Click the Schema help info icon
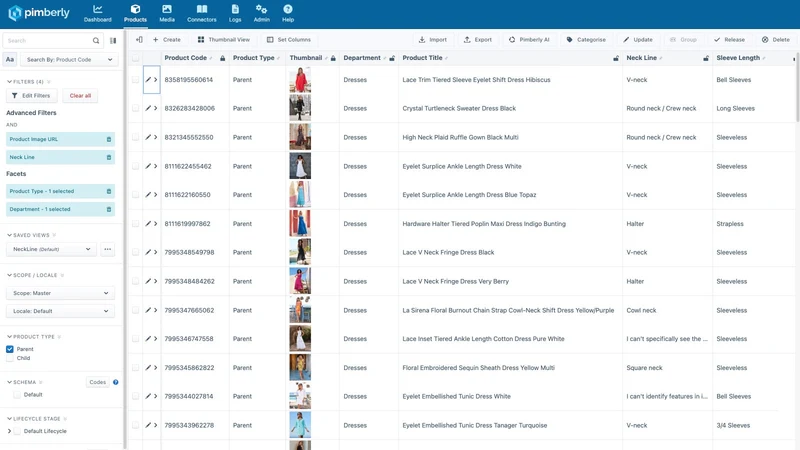The height and width of the screenshot is (450, 800). (116, 382)
